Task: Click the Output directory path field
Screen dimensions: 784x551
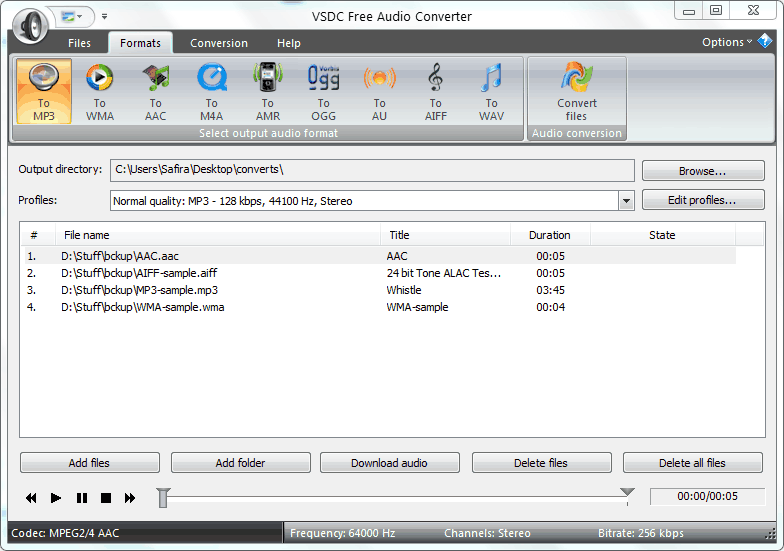Action: pos(372,170)
